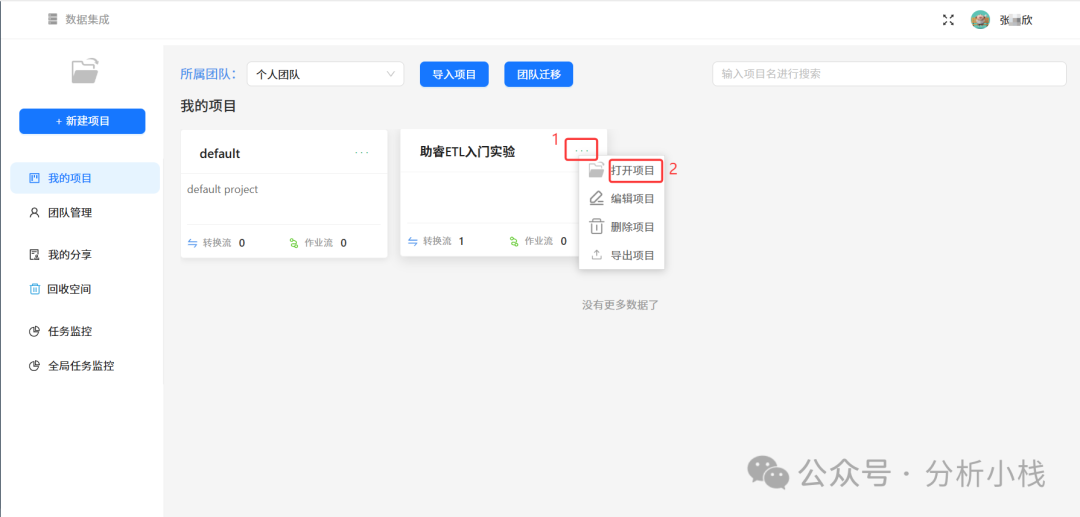Click the 我的项目 section heading
This screenshot has width=1080, height=517.
209,106
